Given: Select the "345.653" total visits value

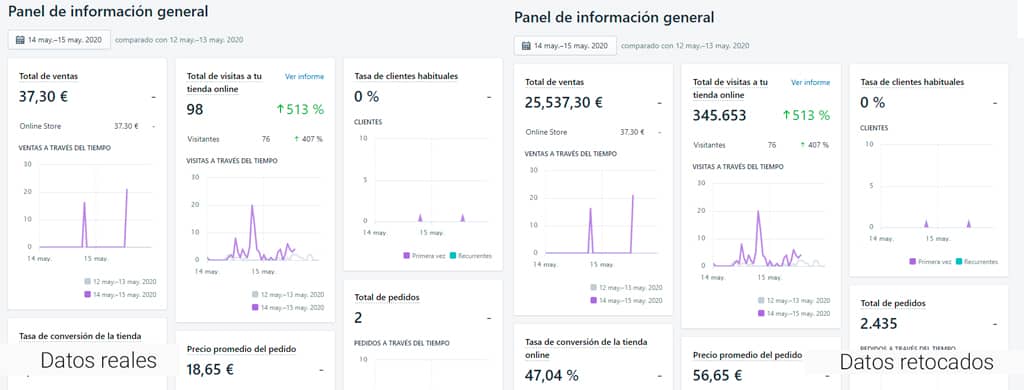Looking at the screenshot, I should [x=720, y=116].
